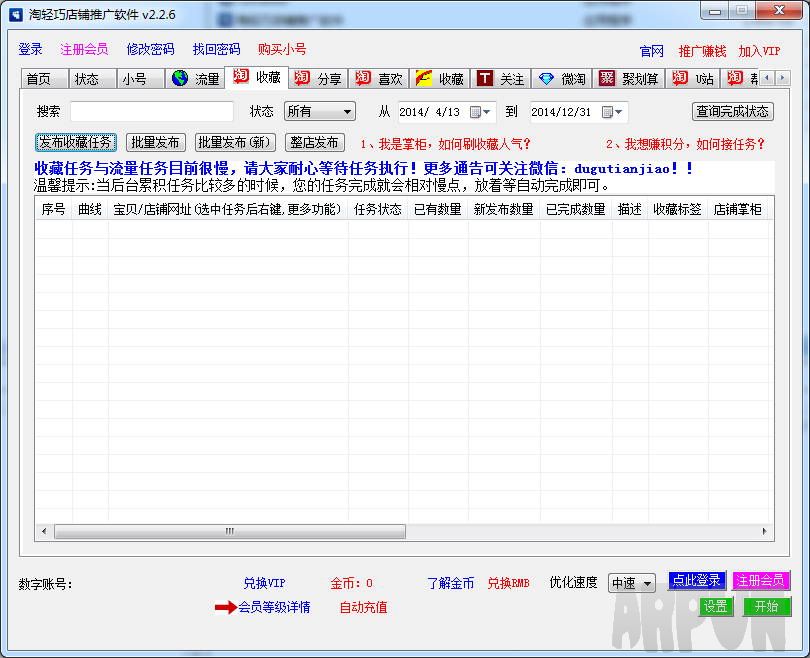The width and height of the screenshot is (810, 658).
Task: Click the 微淘 tab's diamond icon
Action: point(545,79)
